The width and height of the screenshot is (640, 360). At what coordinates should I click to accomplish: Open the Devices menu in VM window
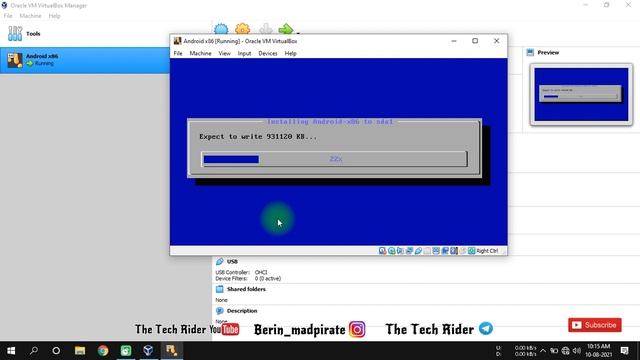point(268,53)
